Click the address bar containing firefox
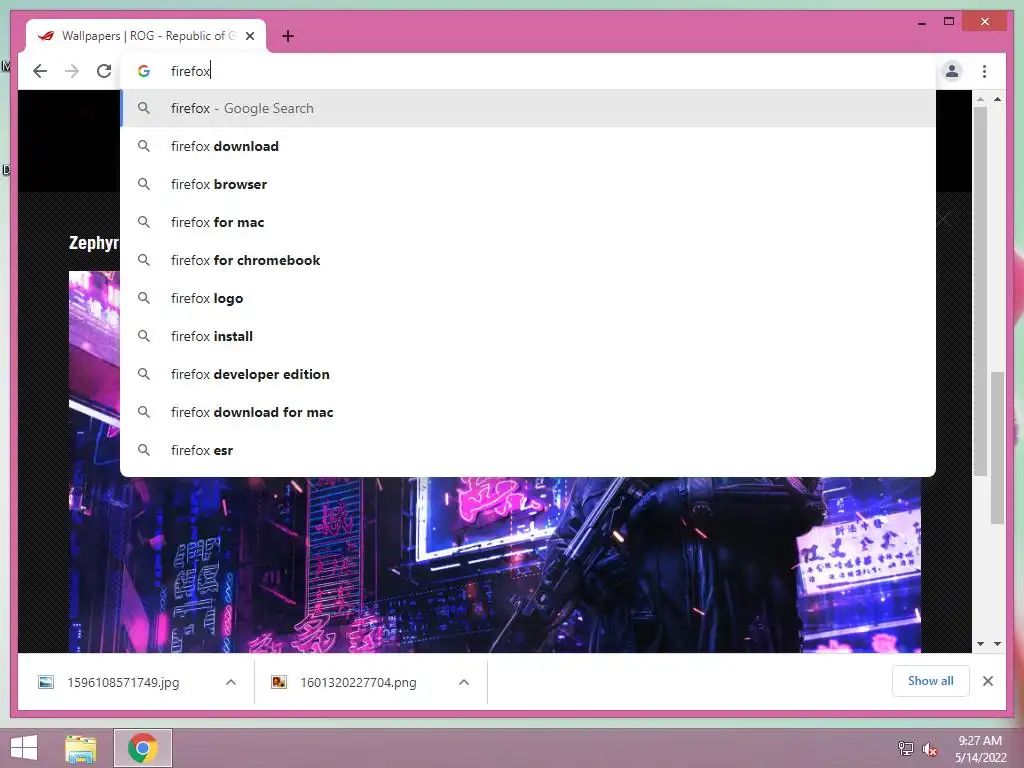 click(x=528, y=71)
